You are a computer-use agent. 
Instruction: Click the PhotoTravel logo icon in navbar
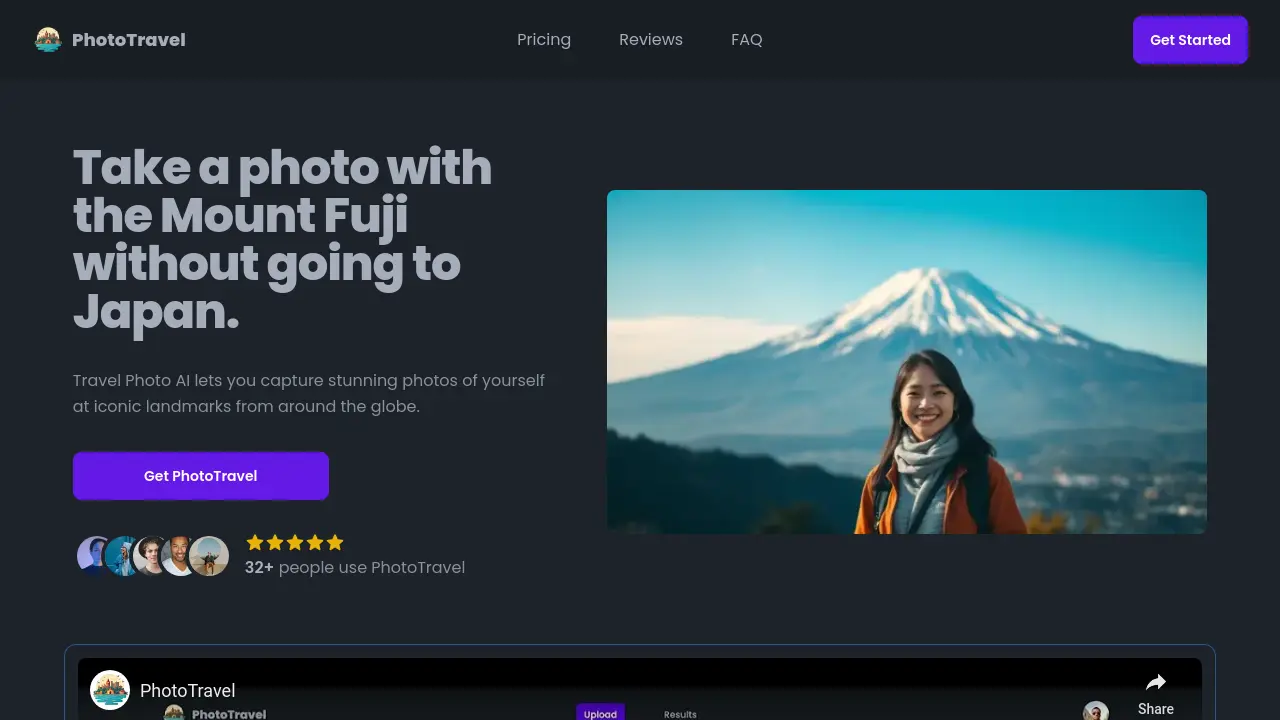pyautogui.click(x=48, y=39)
